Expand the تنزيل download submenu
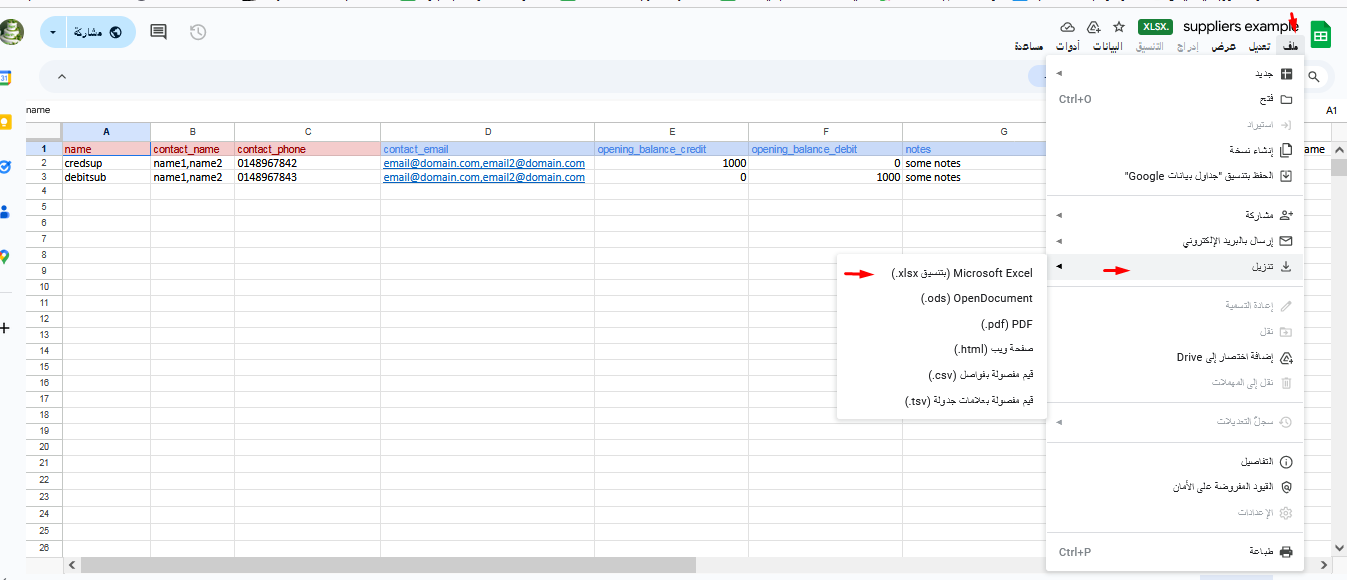The image size is (1347, 580). tap(1060, 267)
